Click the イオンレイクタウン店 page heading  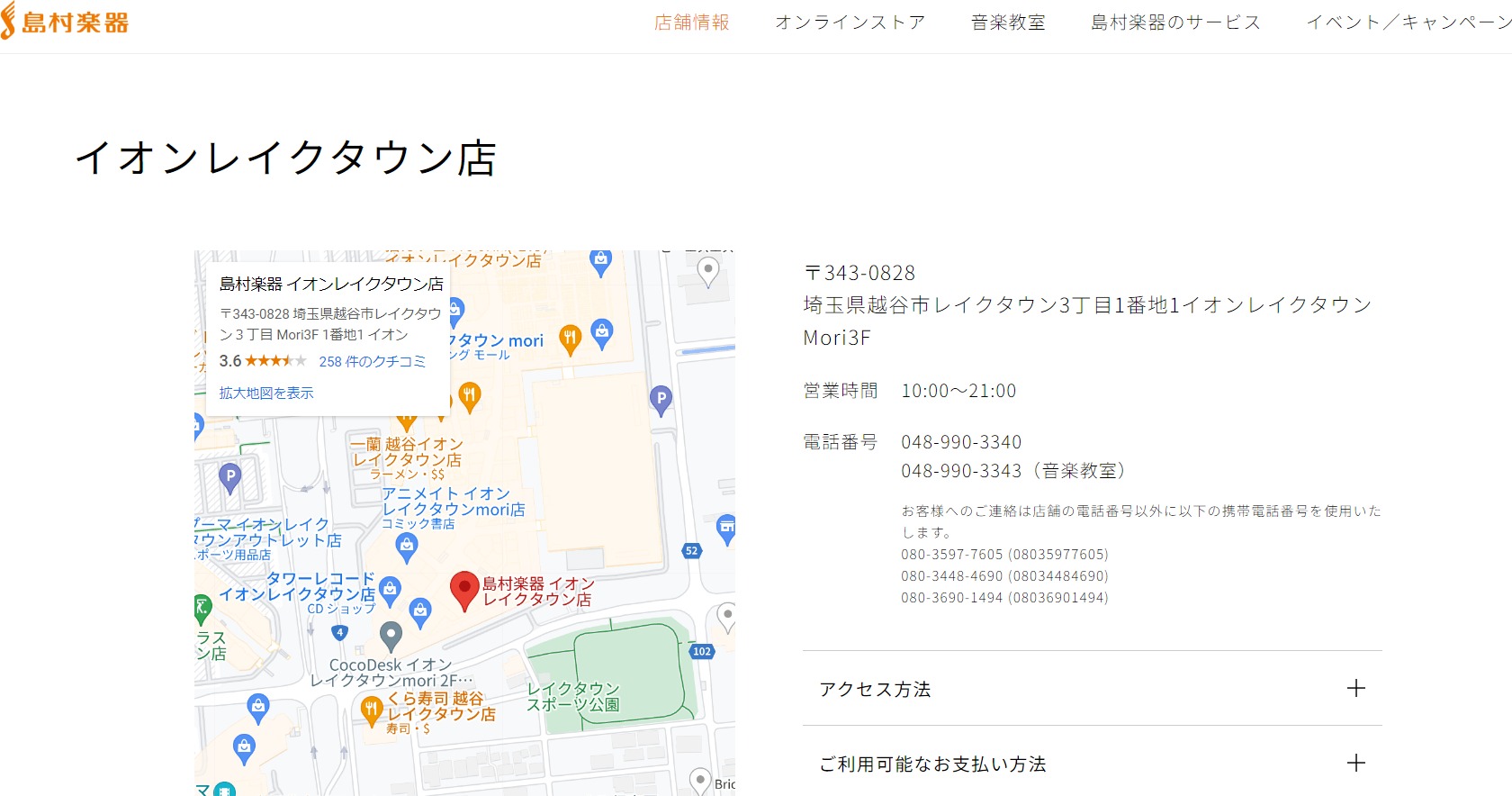pyautogui.click(x=286, y=158)
